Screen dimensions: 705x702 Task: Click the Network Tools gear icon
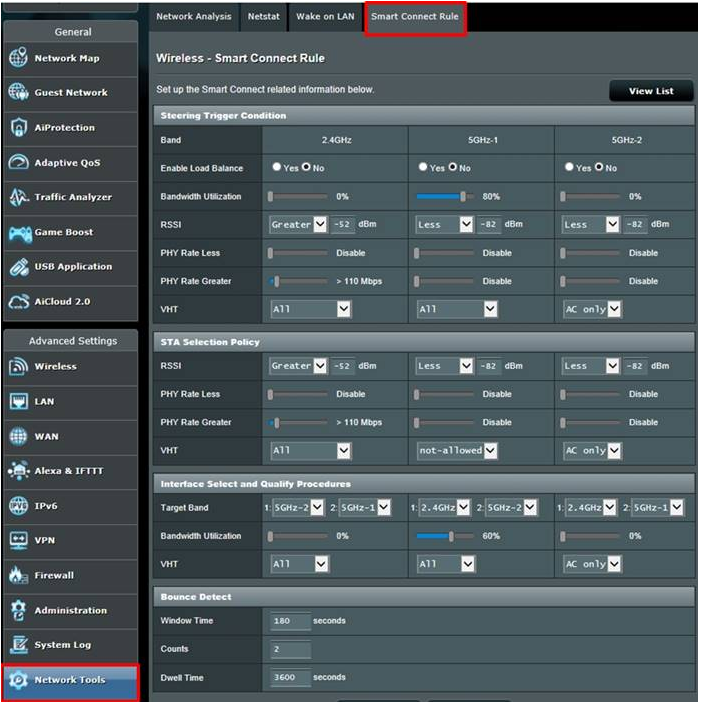(x=18, y=680)
